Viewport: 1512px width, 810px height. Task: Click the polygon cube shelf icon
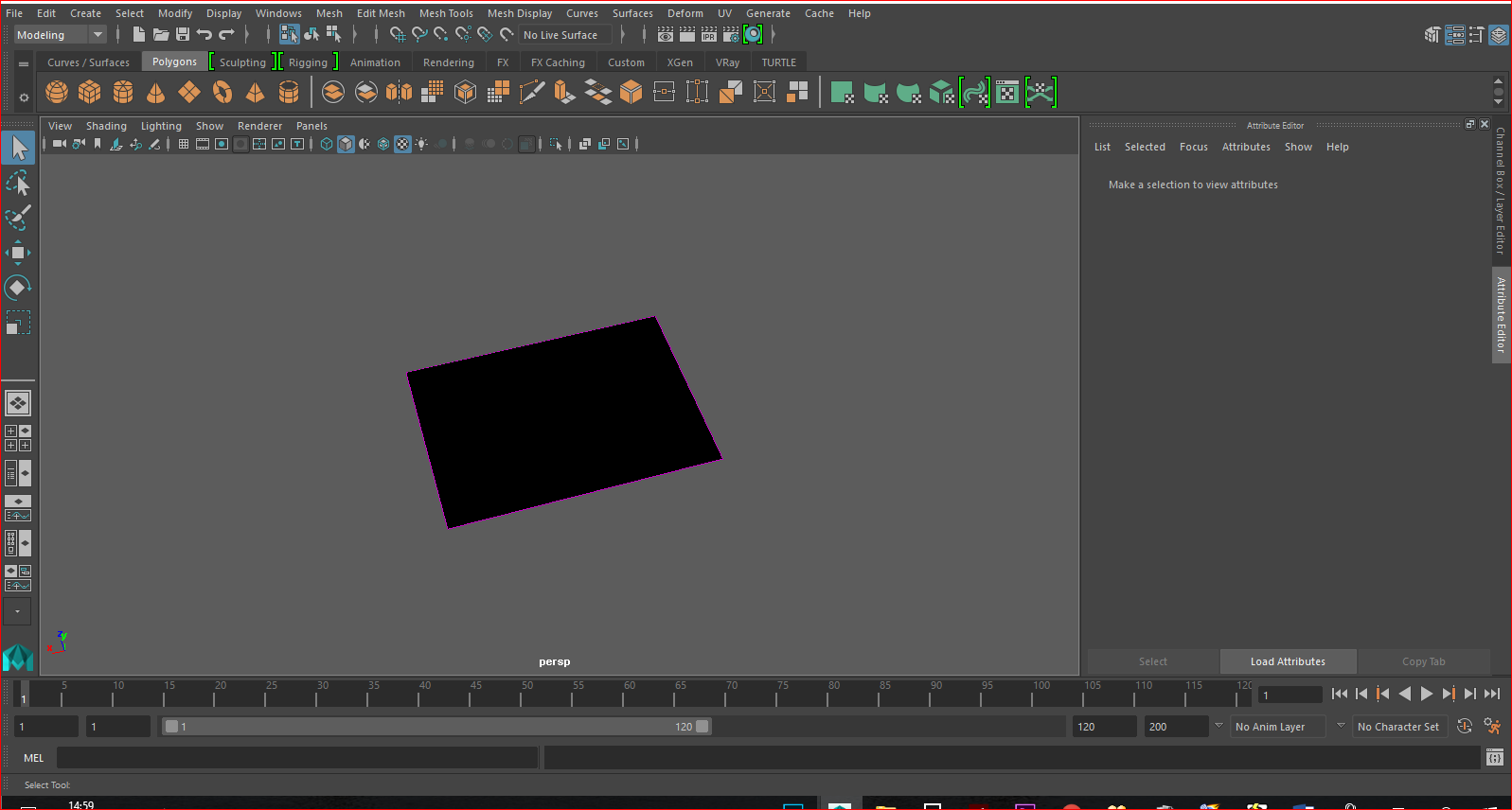pos(90,92)
